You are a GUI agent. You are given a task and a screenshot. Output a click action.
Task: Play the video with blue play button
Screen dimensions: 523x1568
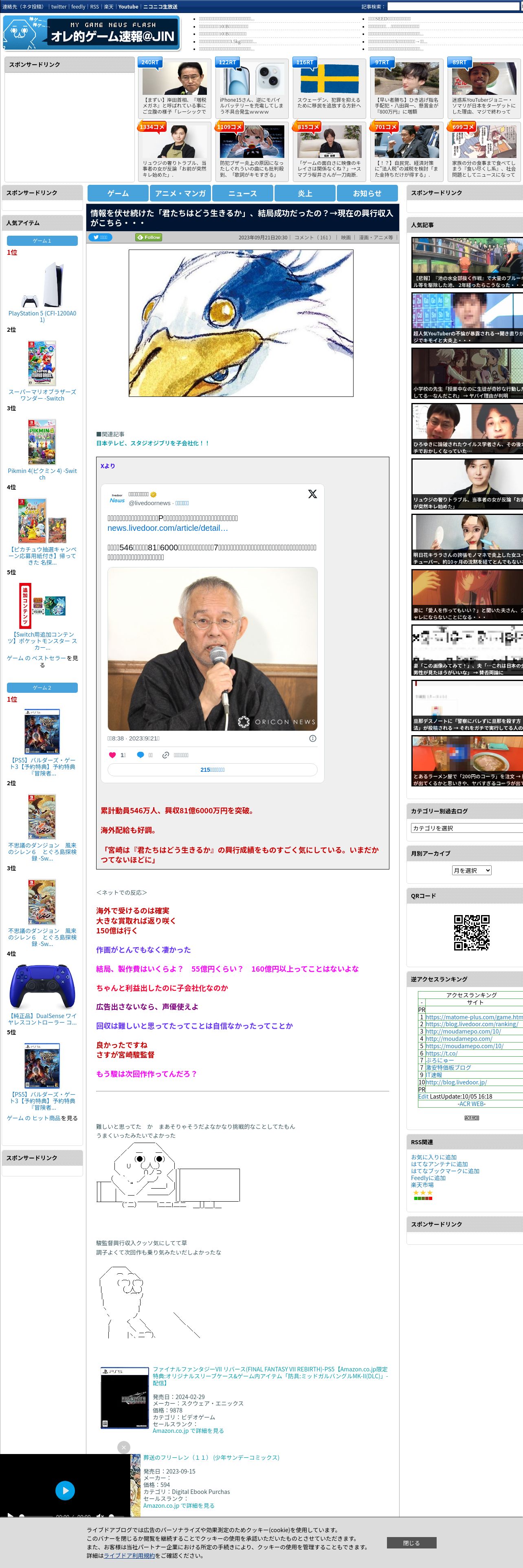coord(65,1490)
